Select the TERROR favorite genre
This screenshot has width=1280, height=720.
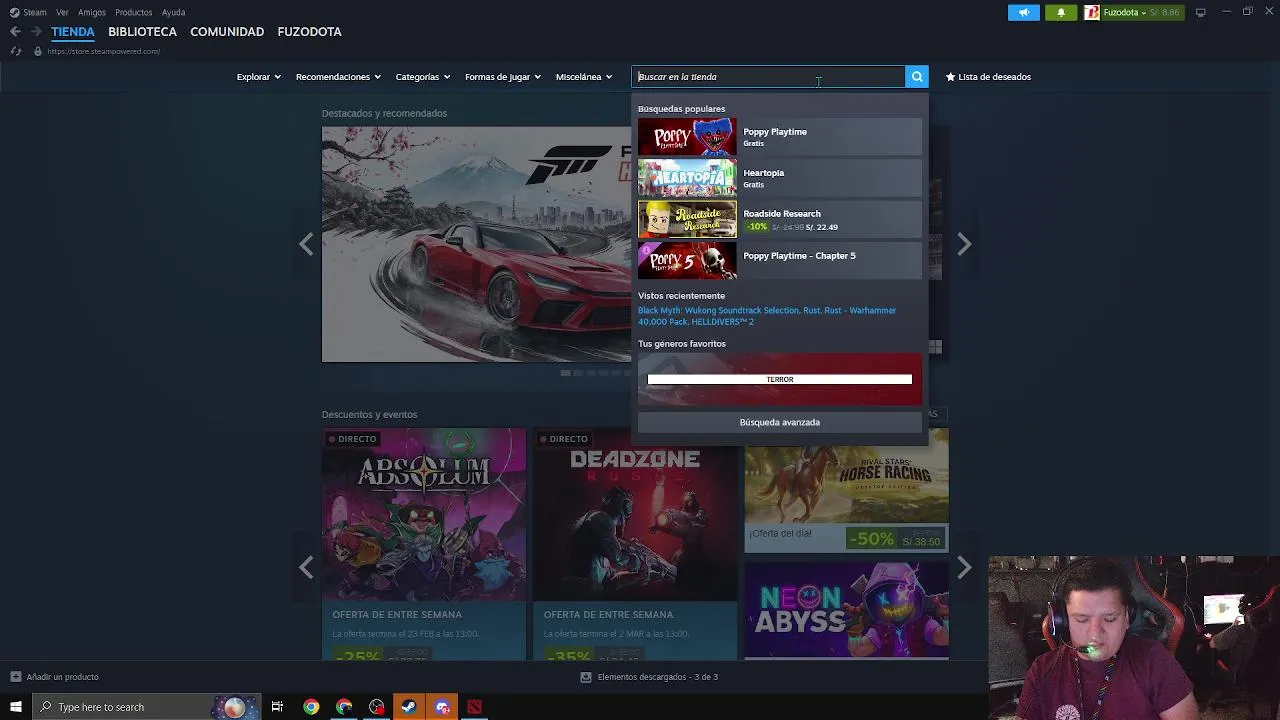click(780, 379)
